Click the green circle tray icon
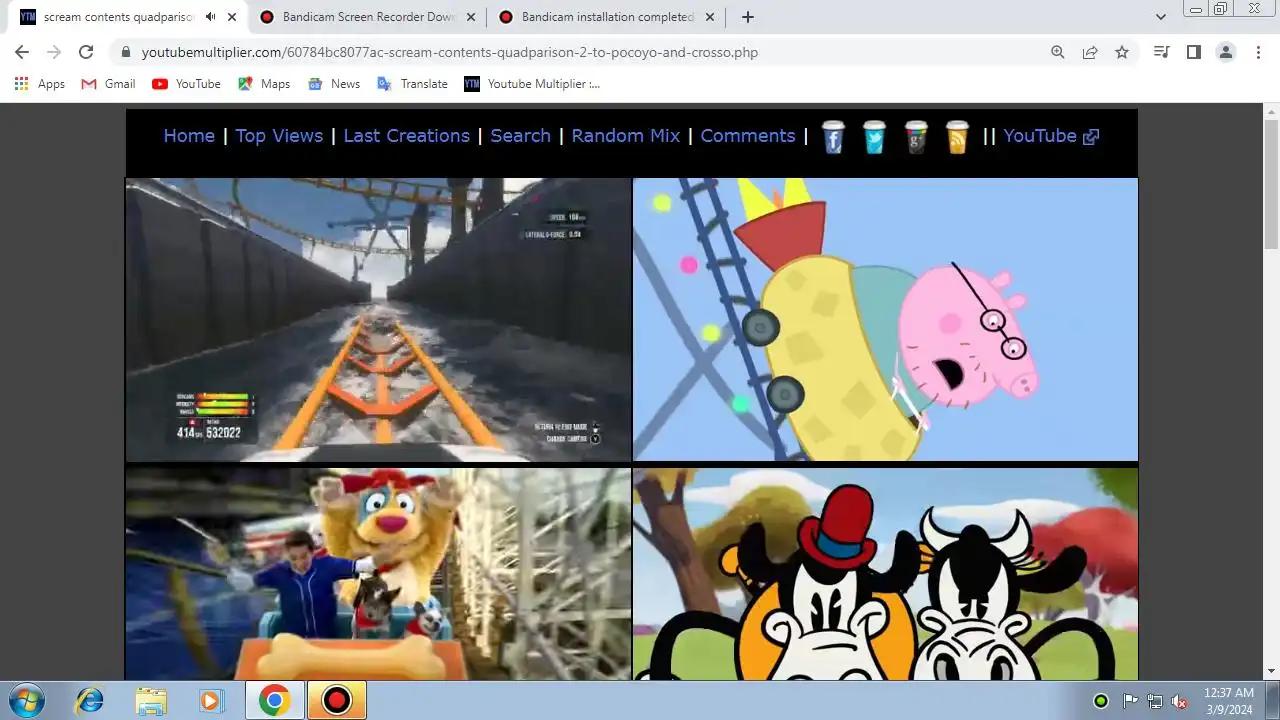Image resolution: width=1280 pixels, height=720 pixels. click(x=1101, y=701)
